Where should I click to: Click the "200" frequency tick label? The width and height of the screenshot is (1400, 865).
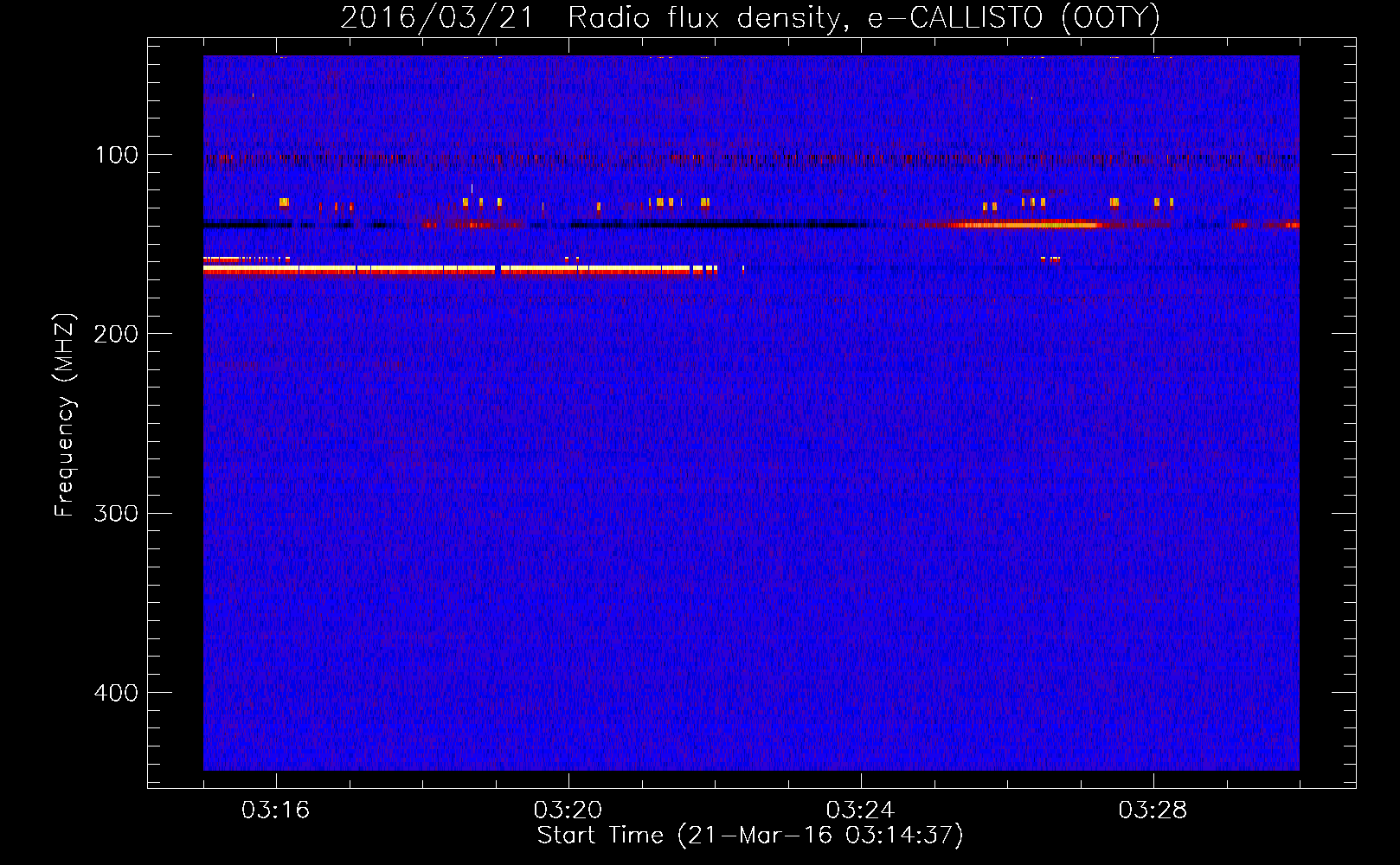point(116,334)
